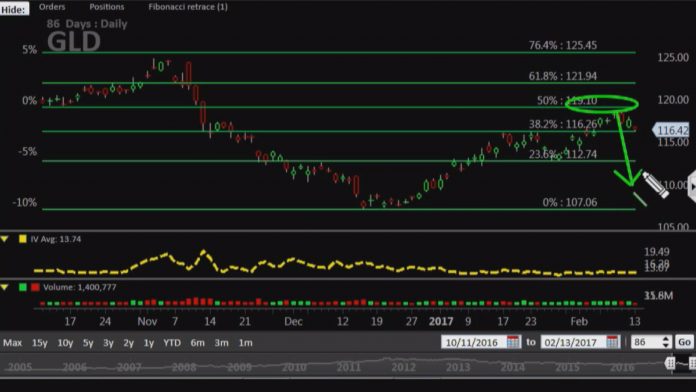Click the Feb date axis label
This screenshot has height=392, width=696.
pyautogui.click(x=579, y=321)
